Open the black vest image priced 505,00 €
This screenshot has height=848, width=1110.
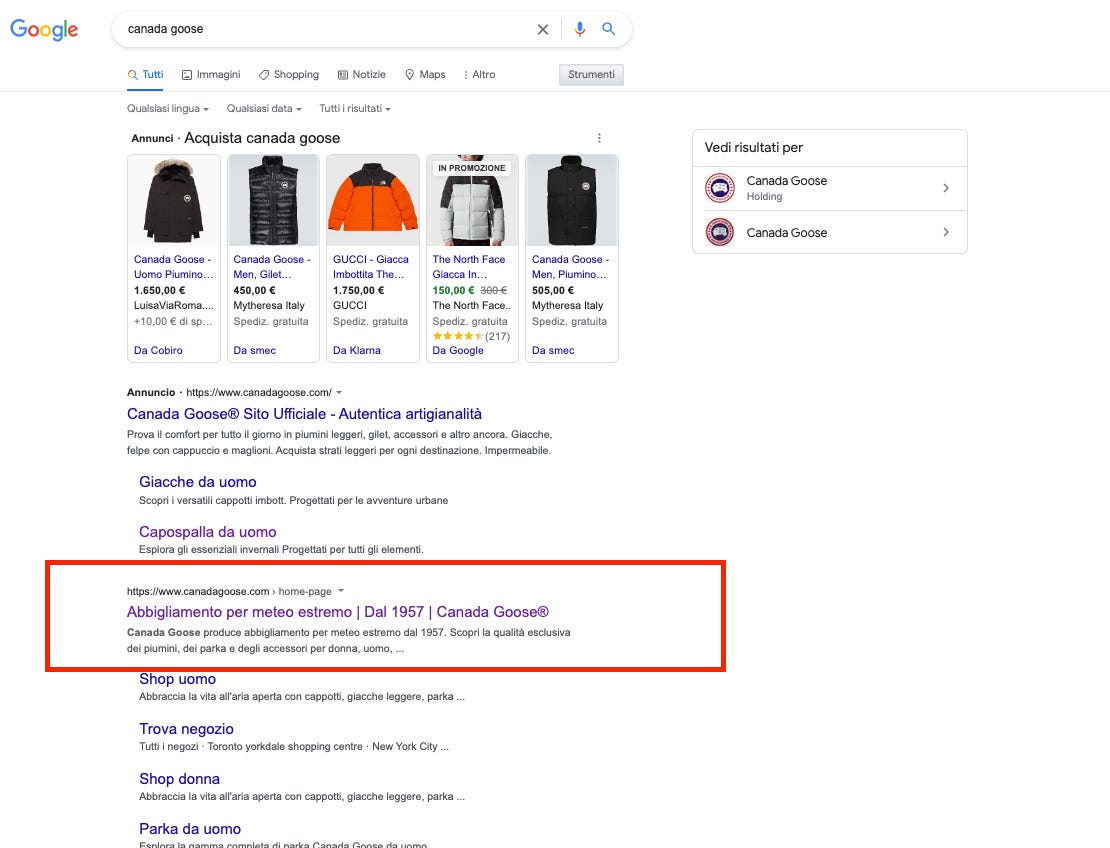(x=572, y=200)
